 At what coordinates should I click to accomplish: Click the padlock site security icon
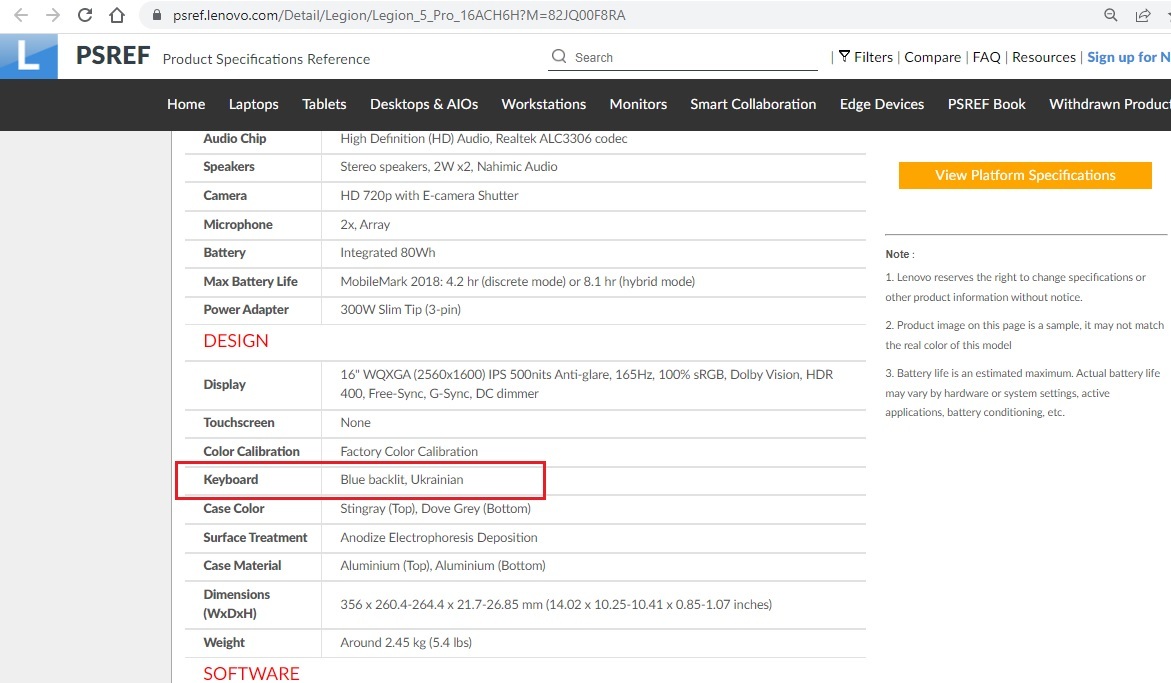point(157,15)
